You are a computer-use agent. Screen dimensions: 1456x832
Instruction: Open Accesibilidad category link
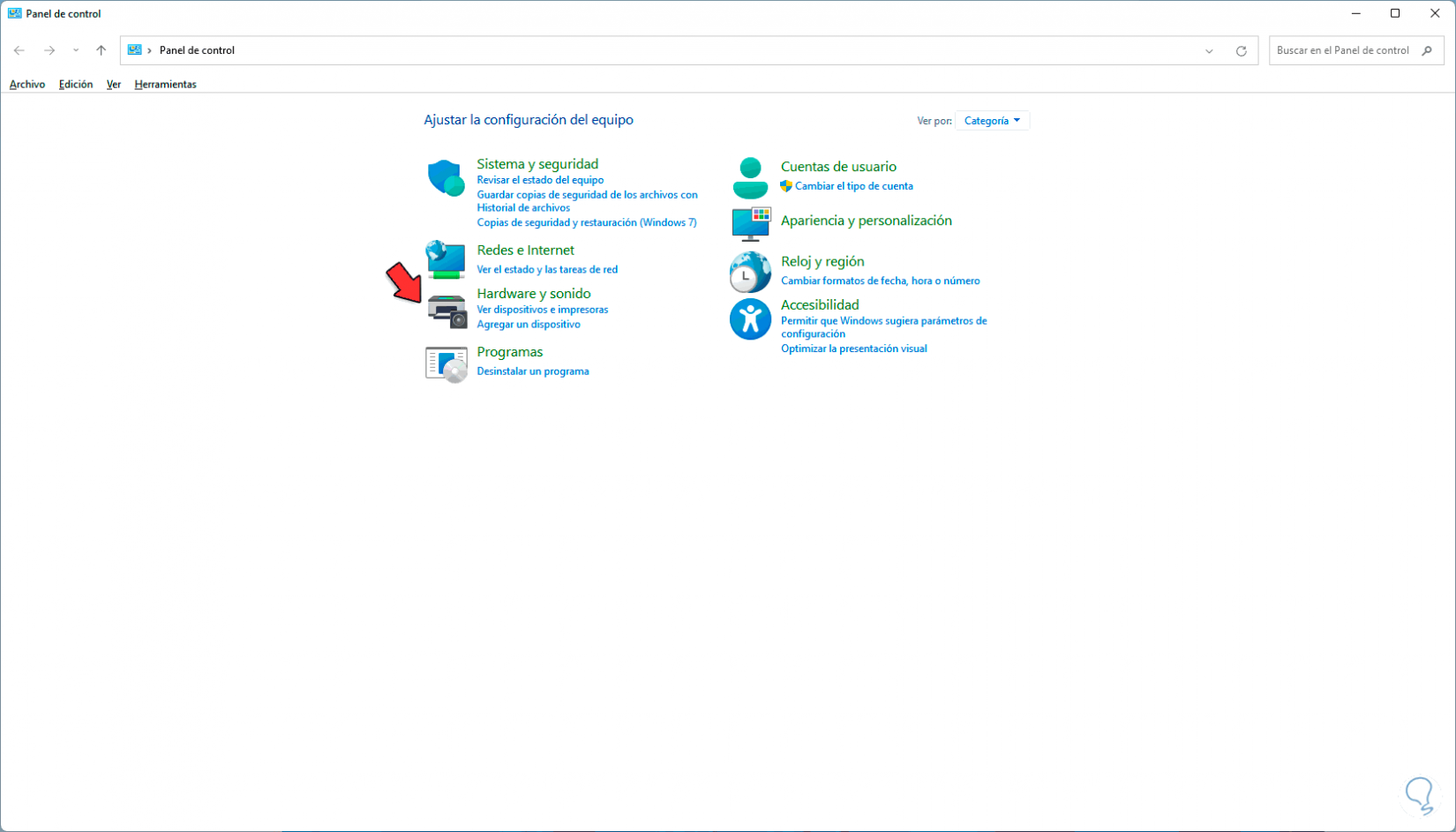point(820,305)
